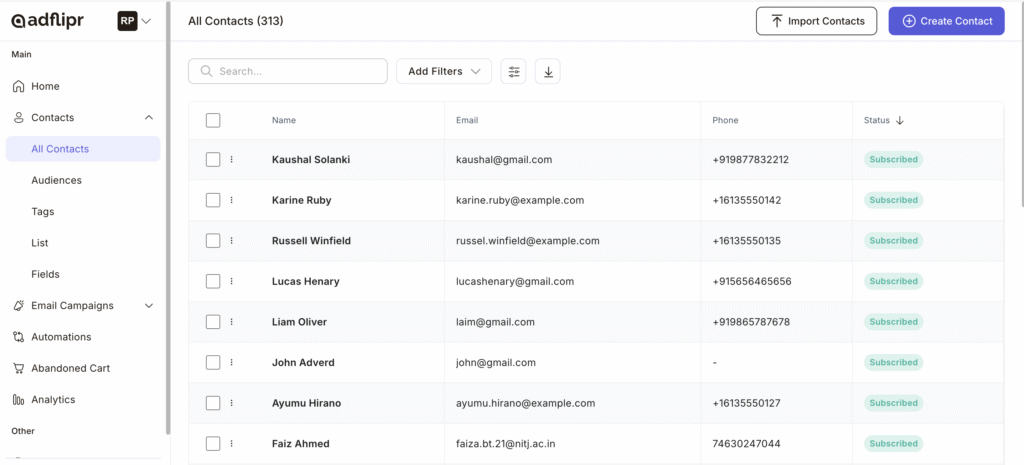Sort by Status column arrow
The image size is (1024, 465).
tap(900, 120)
